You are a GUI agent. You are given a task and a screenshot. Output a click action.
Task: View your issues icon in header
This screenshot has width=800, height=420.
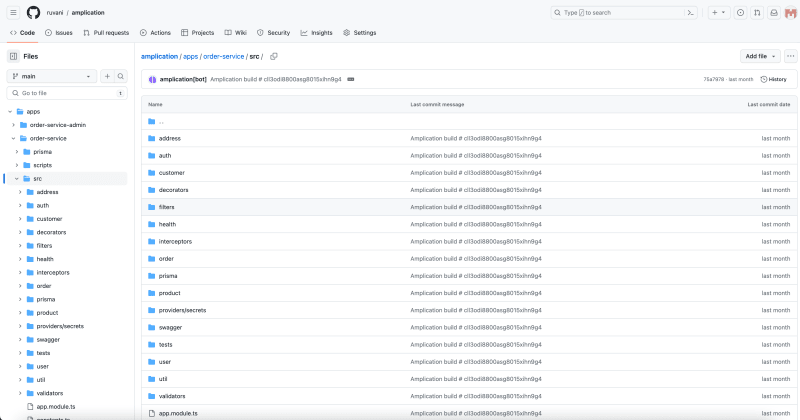tap(740, 13)
